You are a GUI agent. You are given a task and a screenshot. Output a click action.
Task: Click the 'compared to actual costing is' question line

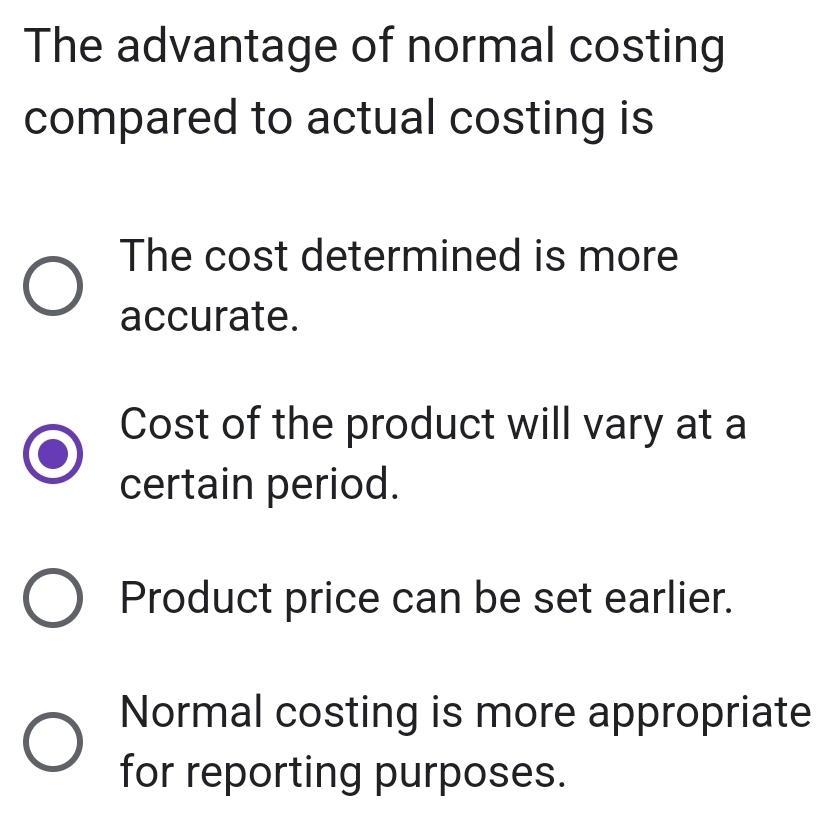(339, 119)
